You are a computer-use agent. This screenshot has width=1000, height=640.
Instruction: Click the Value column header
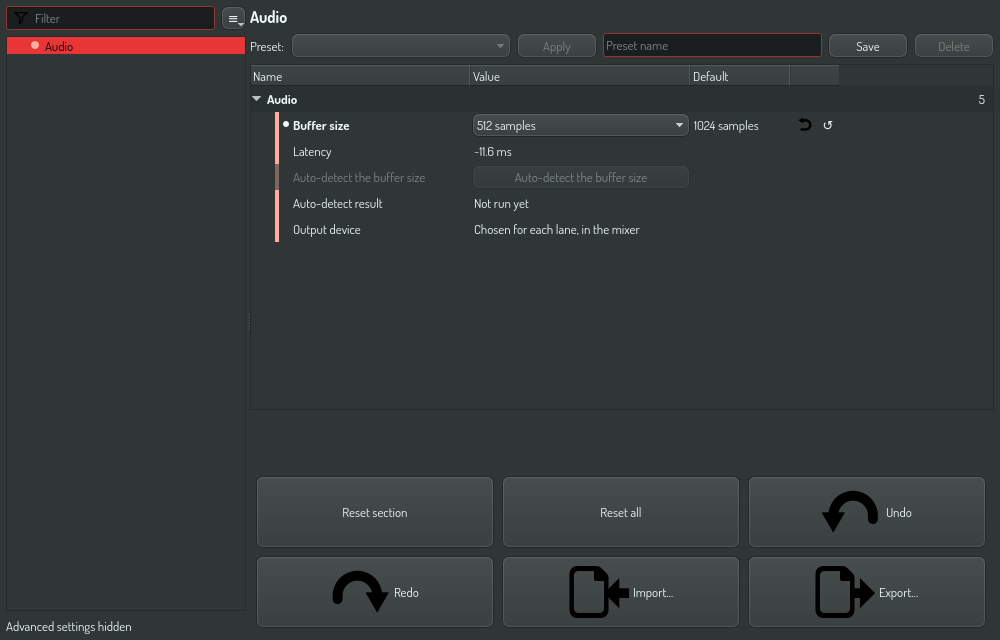click(x=580, y=76)
